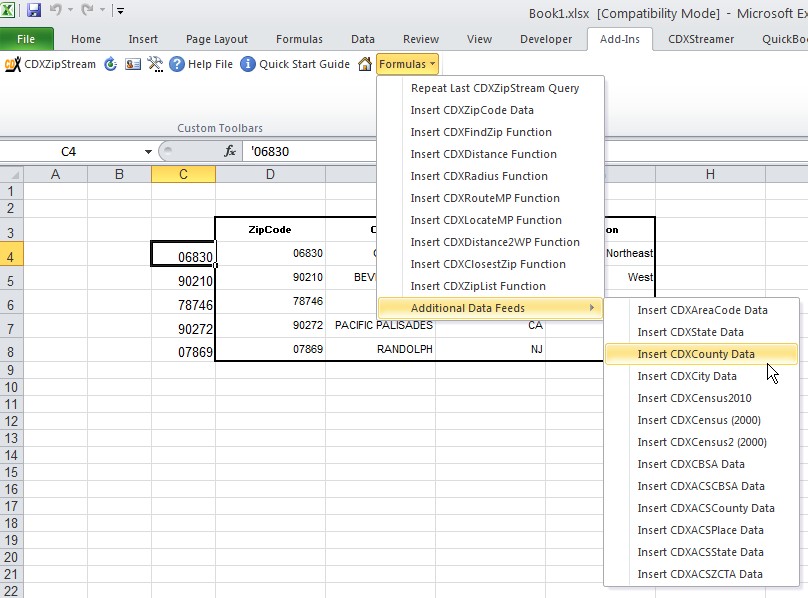Image resolution: width=808 pixels, height=598 pixels.
Task: Choose Insert CDXCity Data
Action: pos(701,376)
